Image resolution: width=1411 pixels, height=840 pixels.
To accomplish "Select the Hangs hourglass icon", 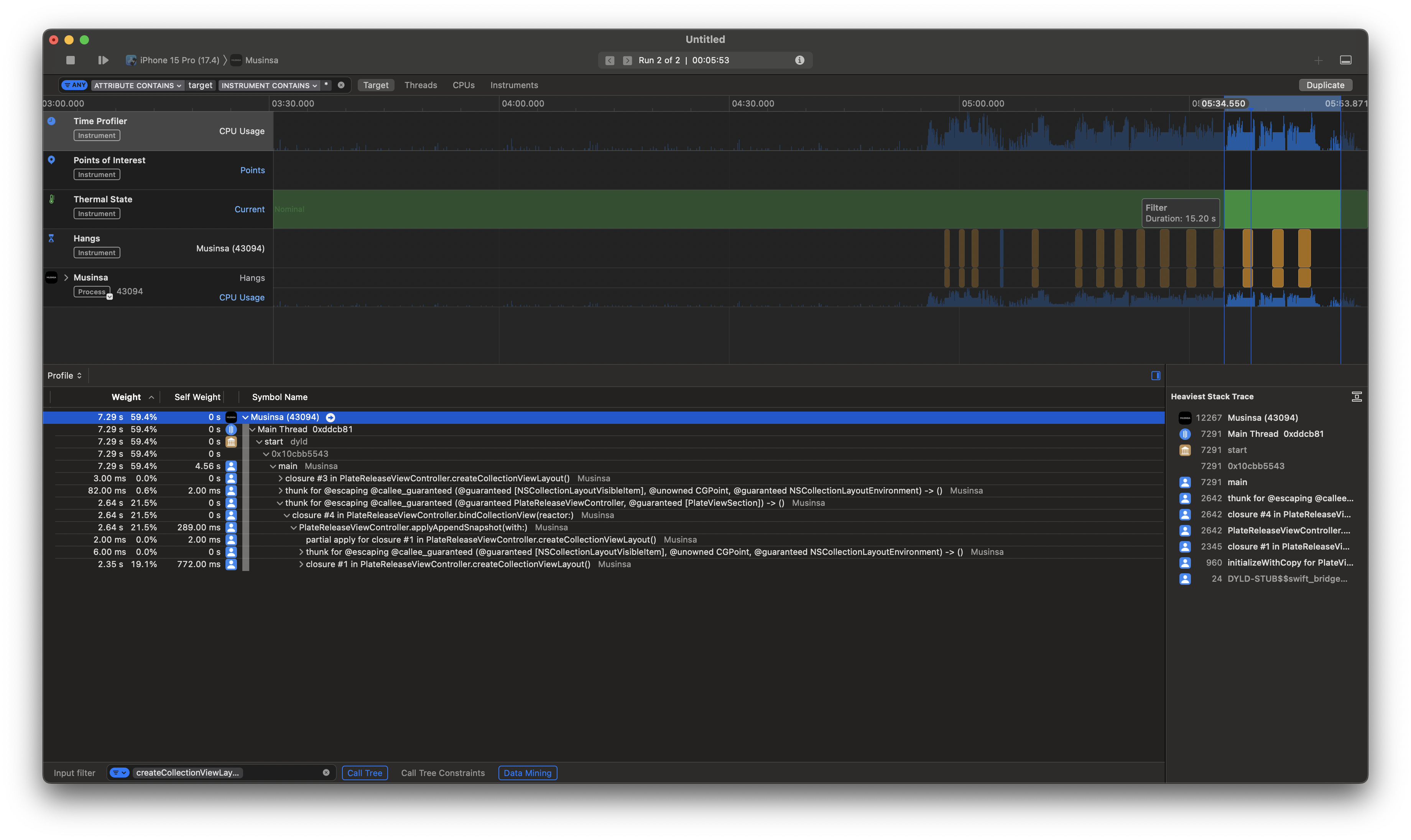I will (51, 238).
